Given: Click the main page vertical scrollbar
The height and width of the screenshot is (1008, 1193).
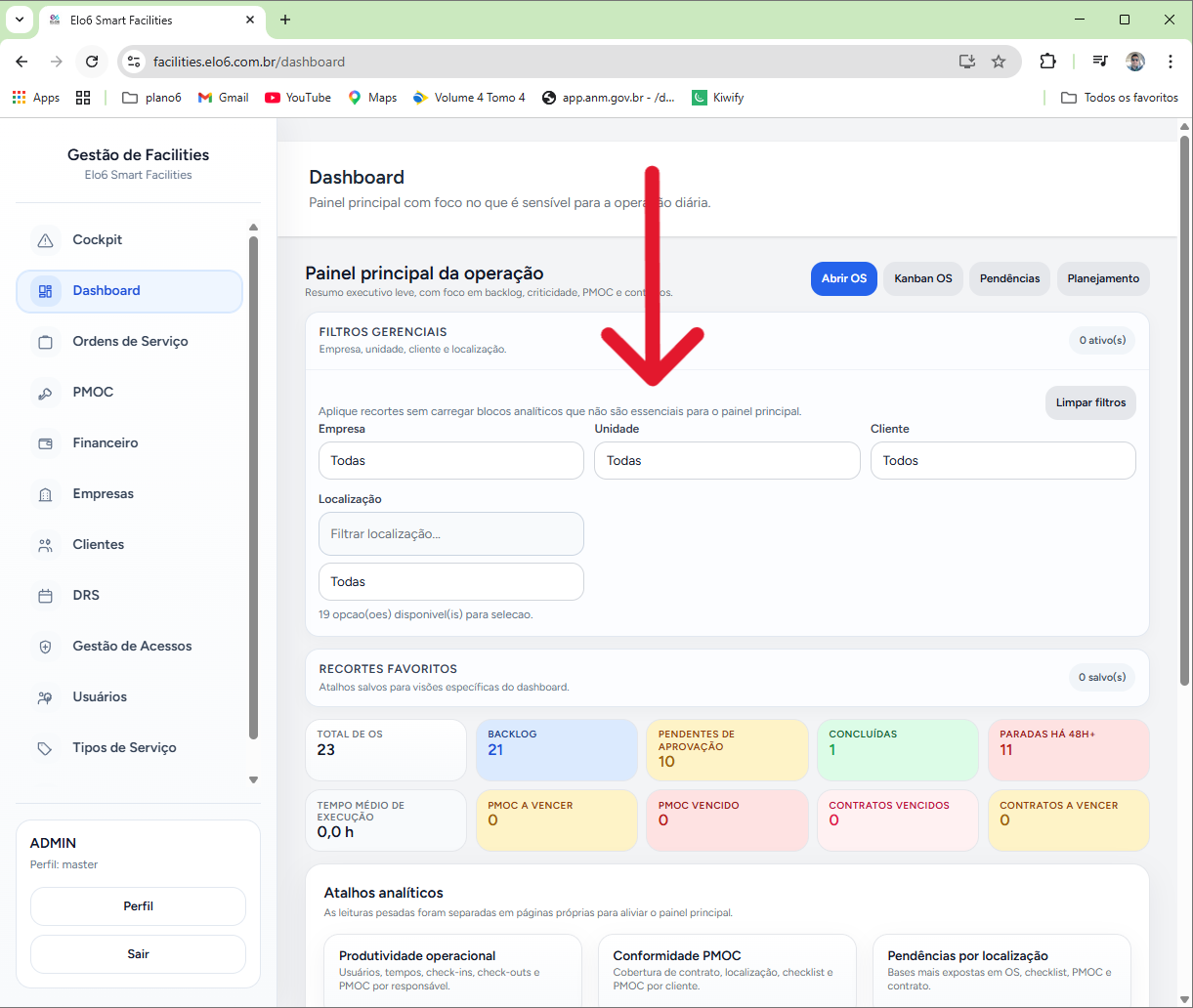Looking at the screenshot, I should (1185, 410).
